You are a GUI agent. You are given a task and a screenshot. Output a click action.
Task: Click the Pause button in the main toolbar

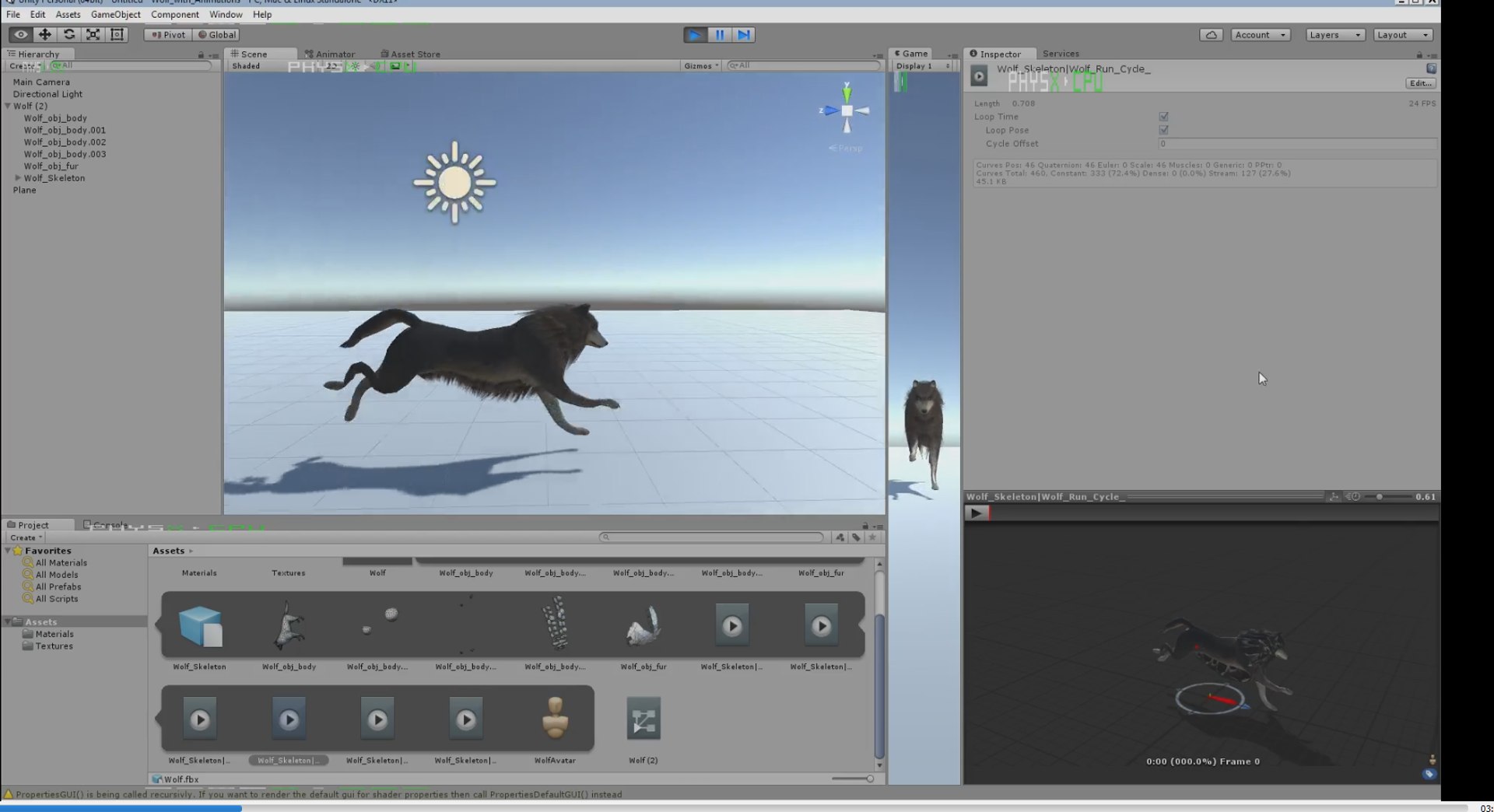(x=720, y=34)
